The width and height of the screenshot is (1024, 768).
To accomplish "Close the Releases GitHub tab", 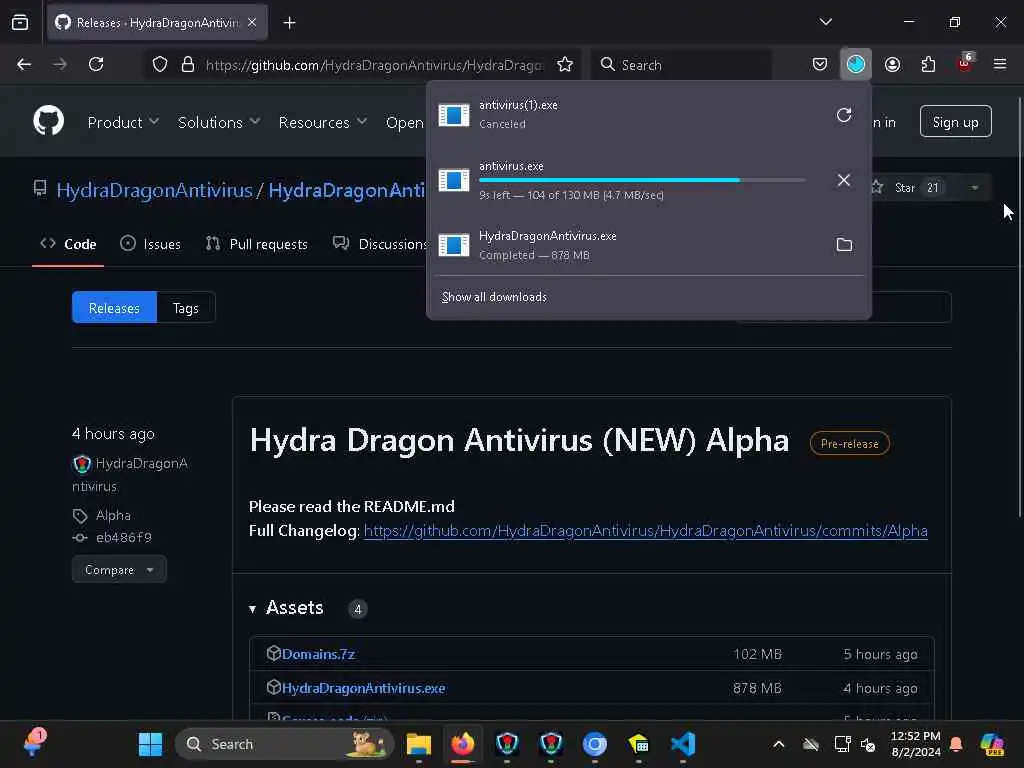I will pyautogui.click(x=252, y=23).
